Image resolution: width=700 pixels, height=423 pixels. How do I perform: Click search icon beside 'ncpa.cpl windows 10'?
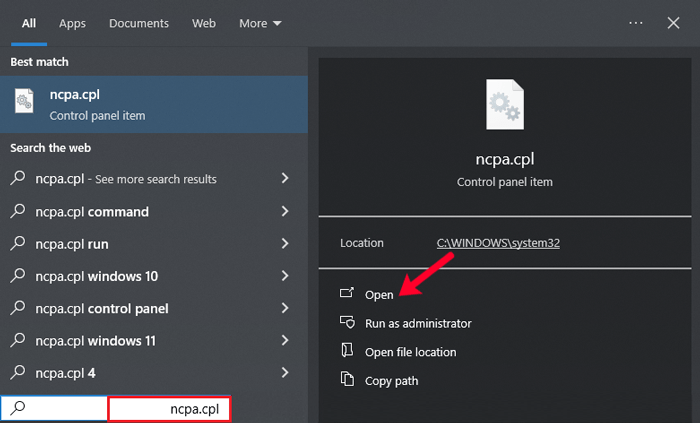(18, 275)
